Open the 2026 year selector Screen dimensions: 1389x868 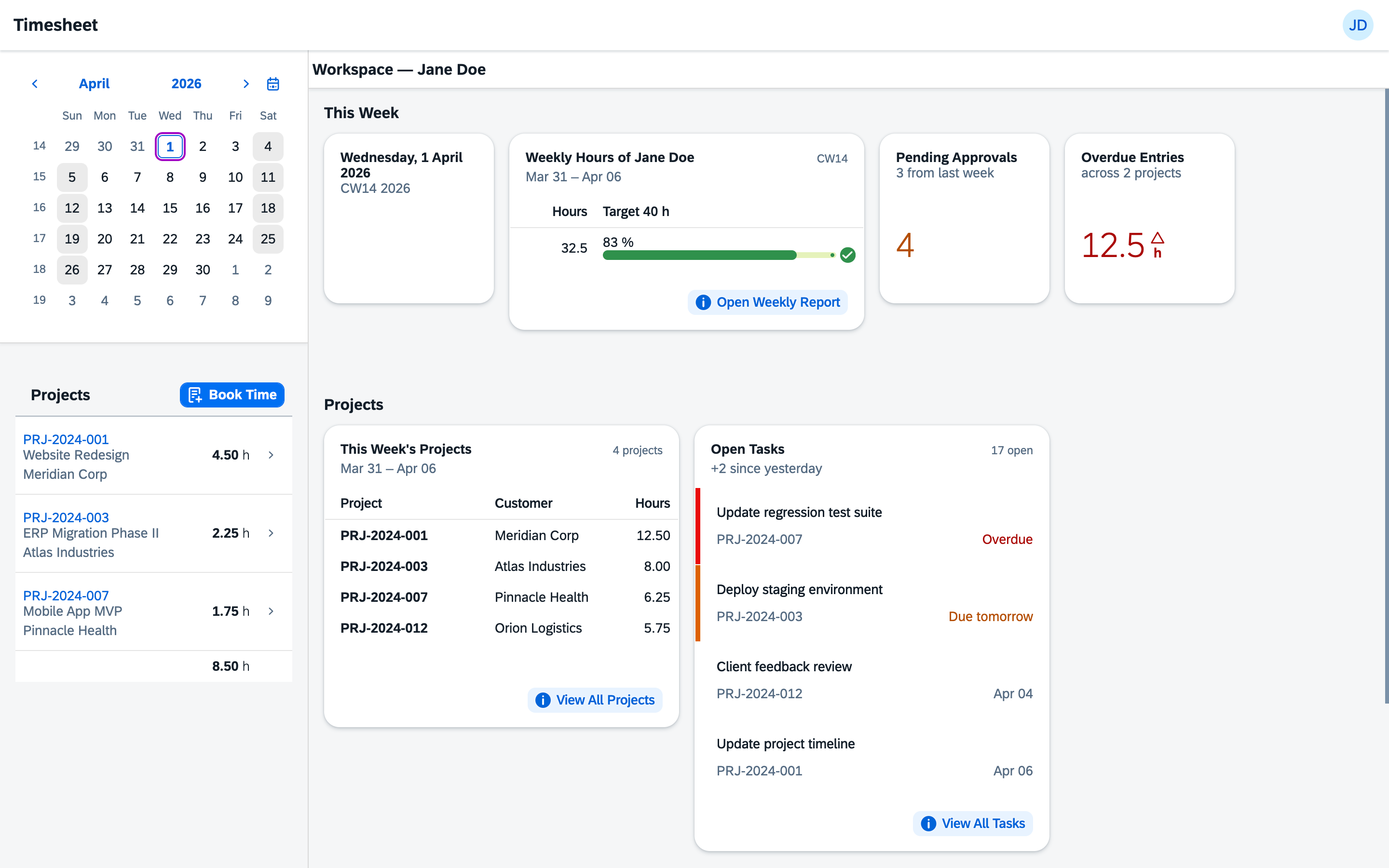[x=186, y=84]
